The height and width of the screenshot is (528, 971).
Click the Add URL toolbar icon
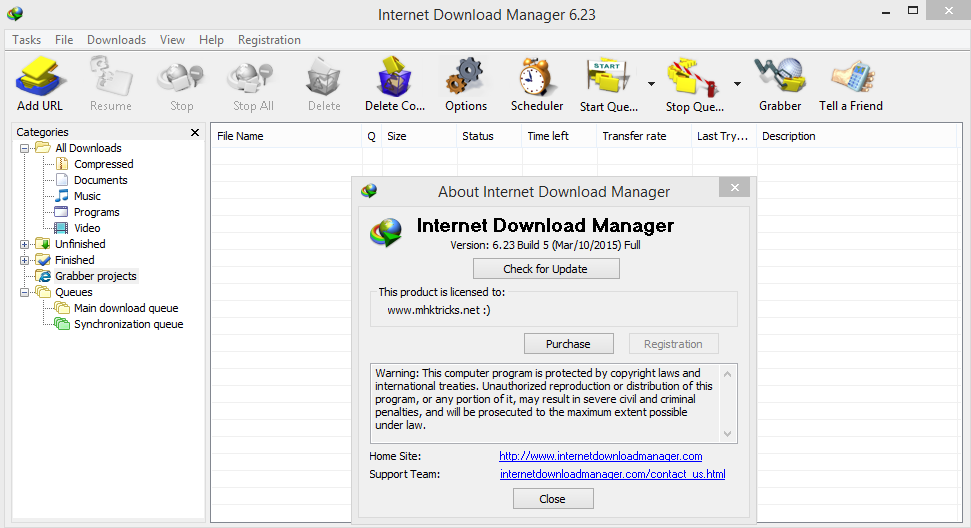pyautogui.click(x=40, y=77)
